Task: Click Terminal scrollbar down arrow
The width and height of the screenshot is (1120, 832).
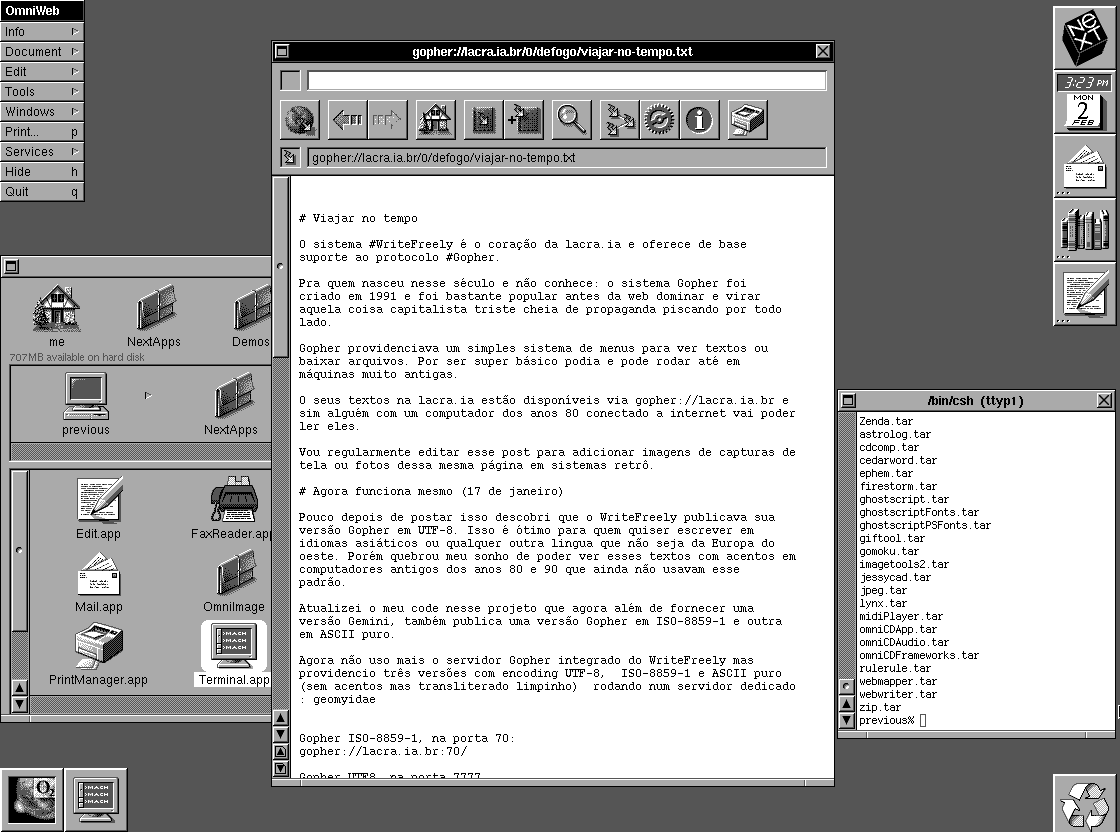Action: (846, 720)
